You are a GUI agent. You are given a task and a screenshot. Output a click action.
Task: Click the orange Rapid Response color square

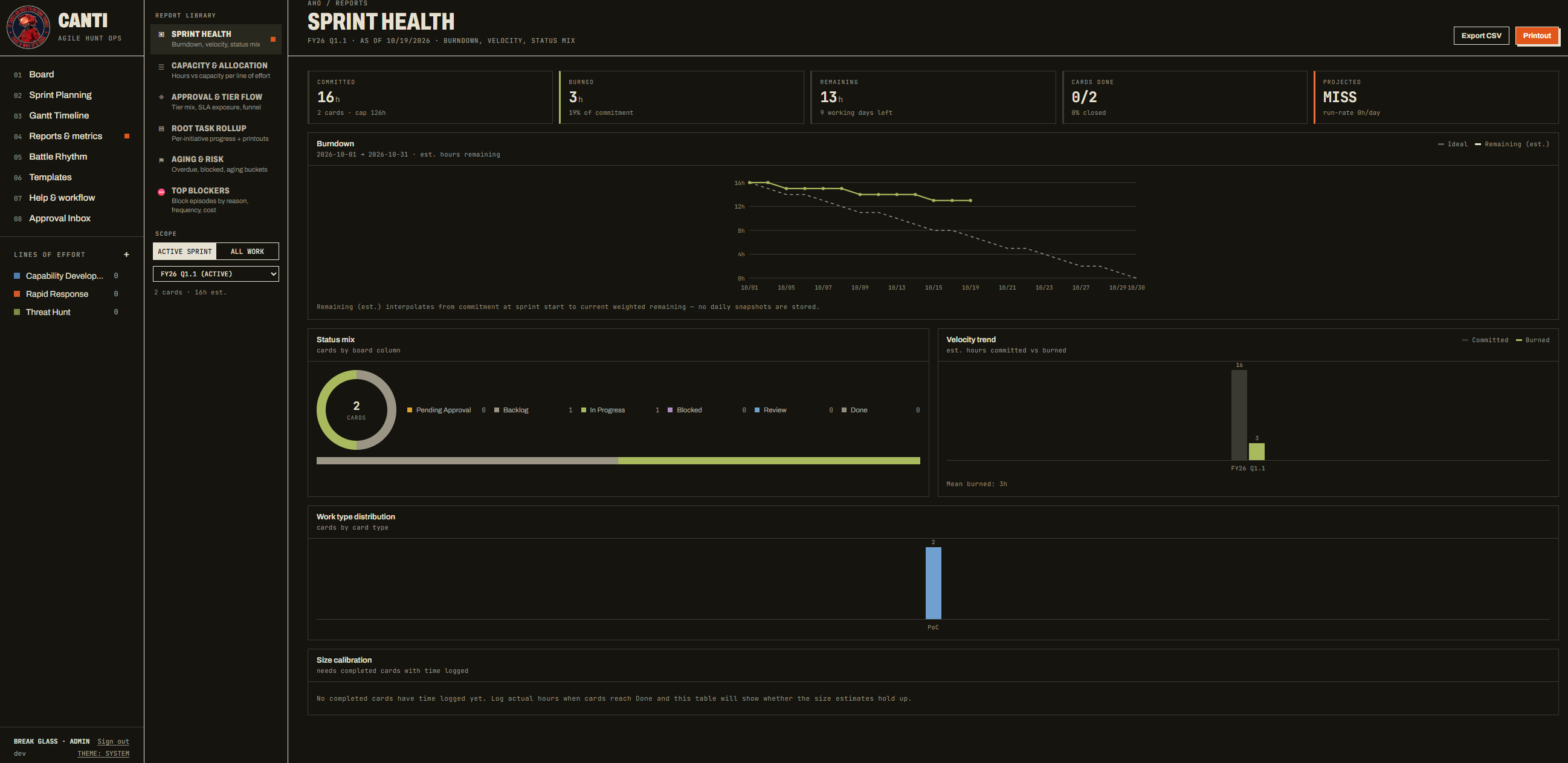pos(17,294)
